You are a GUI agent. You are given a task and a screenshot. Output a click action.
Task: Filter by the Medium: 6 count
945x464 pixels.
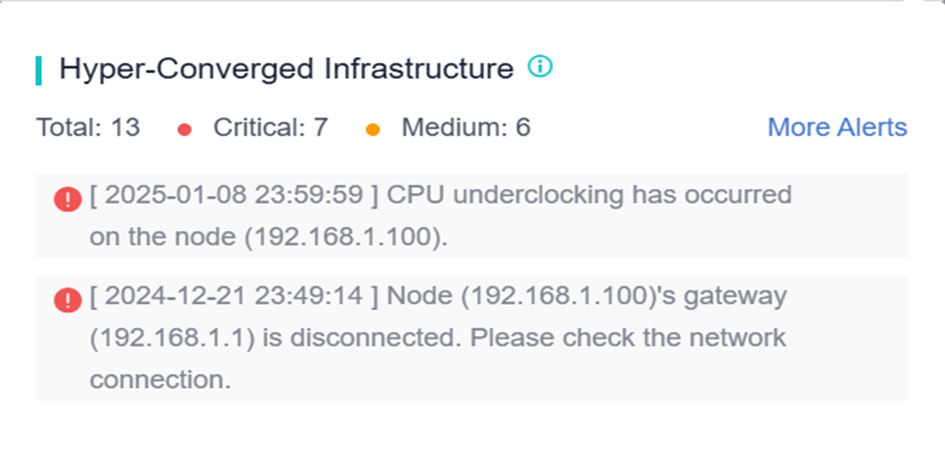465,128
